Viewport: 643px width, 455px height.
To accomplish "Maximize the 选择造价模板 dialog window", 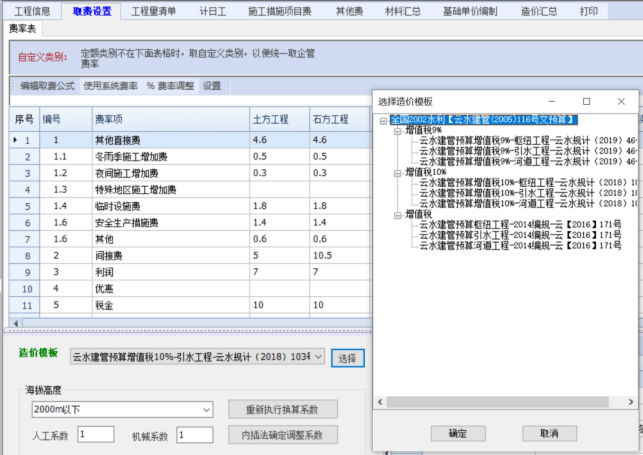I will tap(586, 101).
